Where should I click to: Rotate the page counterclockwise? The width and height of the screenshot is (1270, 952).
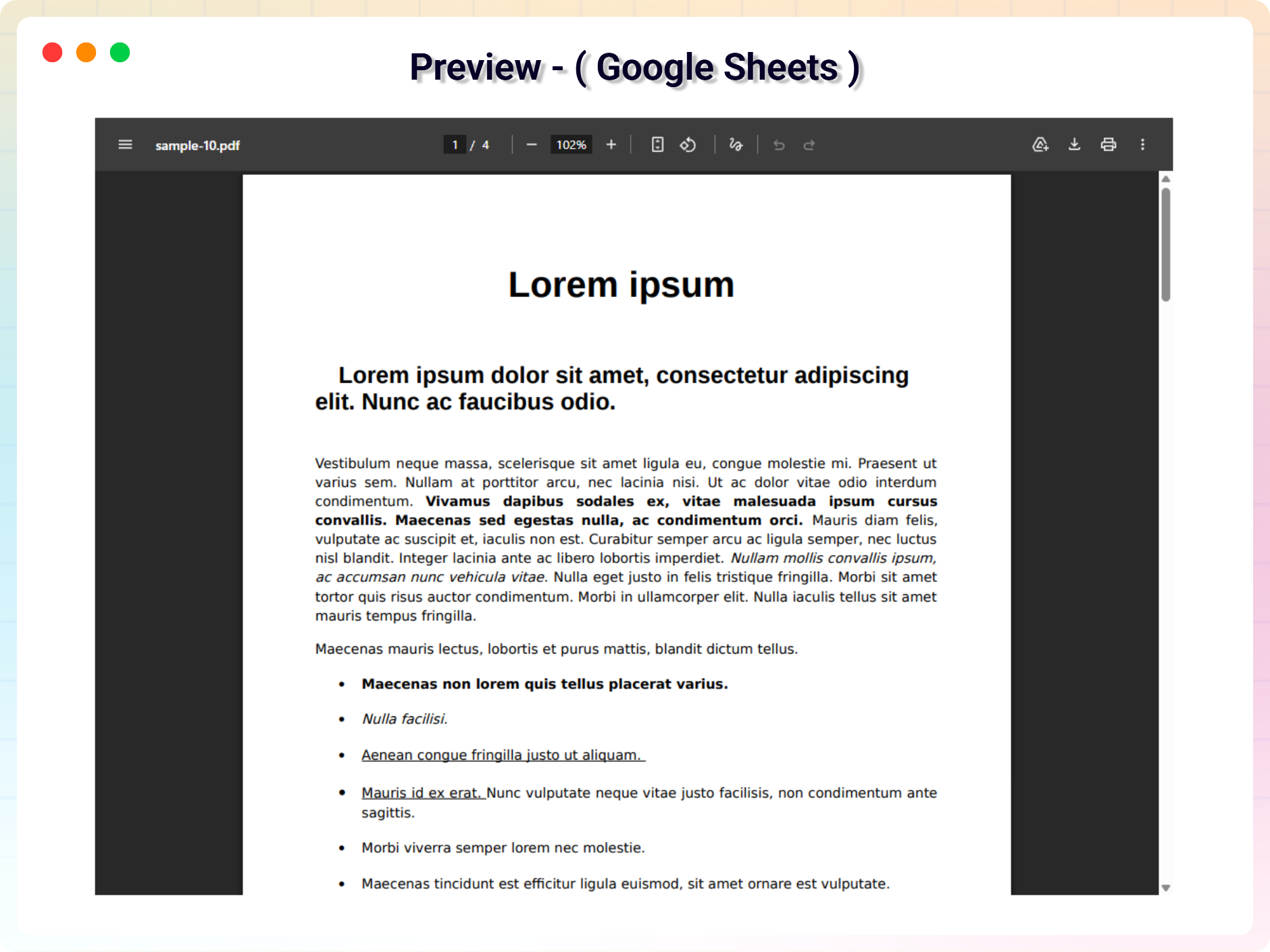(x=688, y=144)
